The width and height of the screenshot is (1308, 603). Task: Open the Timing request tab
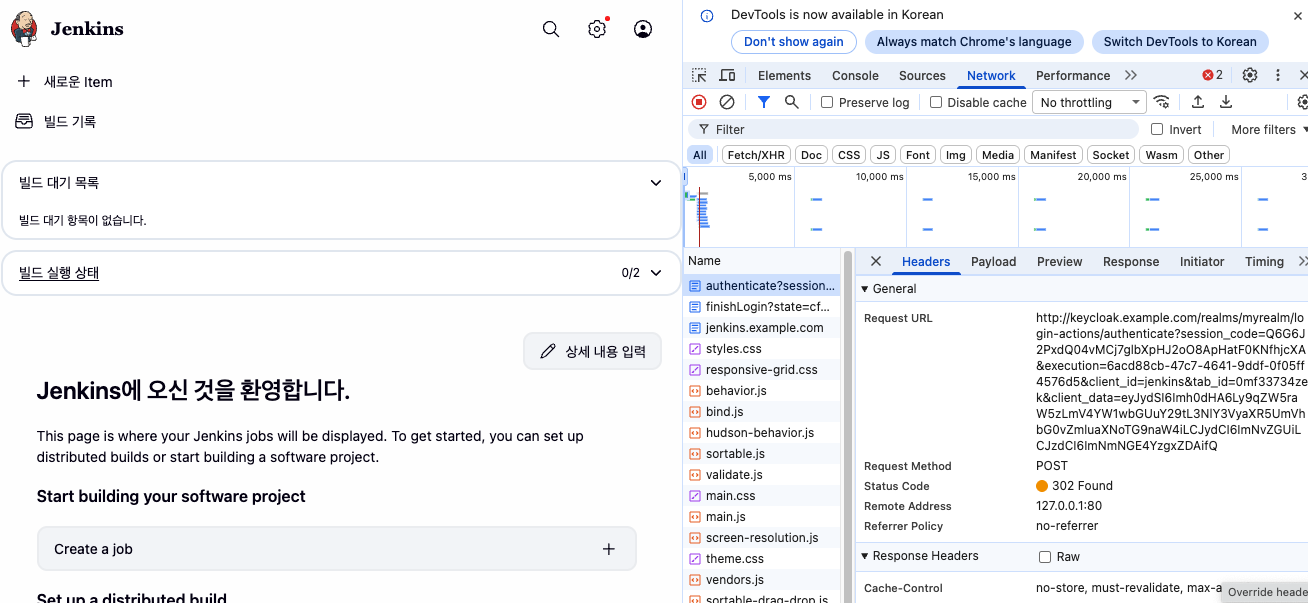point(1264,261)
